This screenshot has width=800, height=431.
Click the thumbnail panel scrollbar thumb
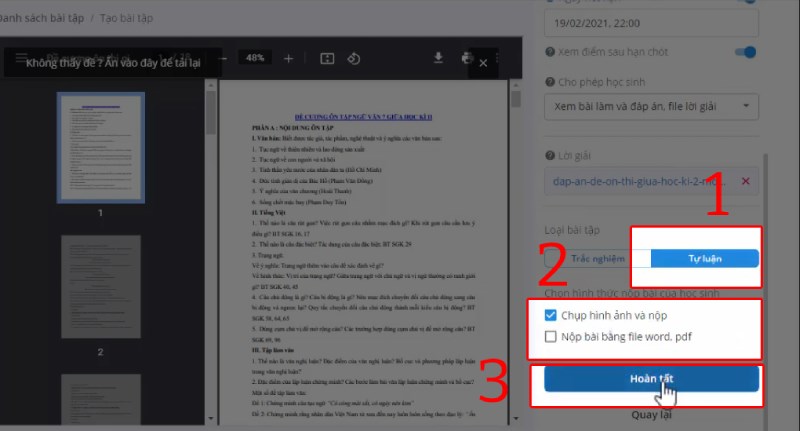[x=211, y=113]
